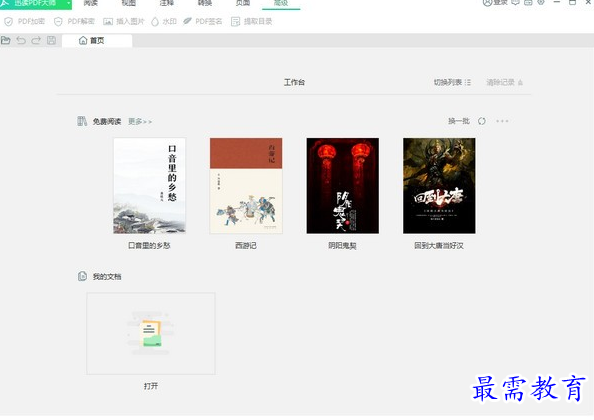The image size is (594, 420).
Task: Click the 工作台 heading
Action: (x=294, y=82)
